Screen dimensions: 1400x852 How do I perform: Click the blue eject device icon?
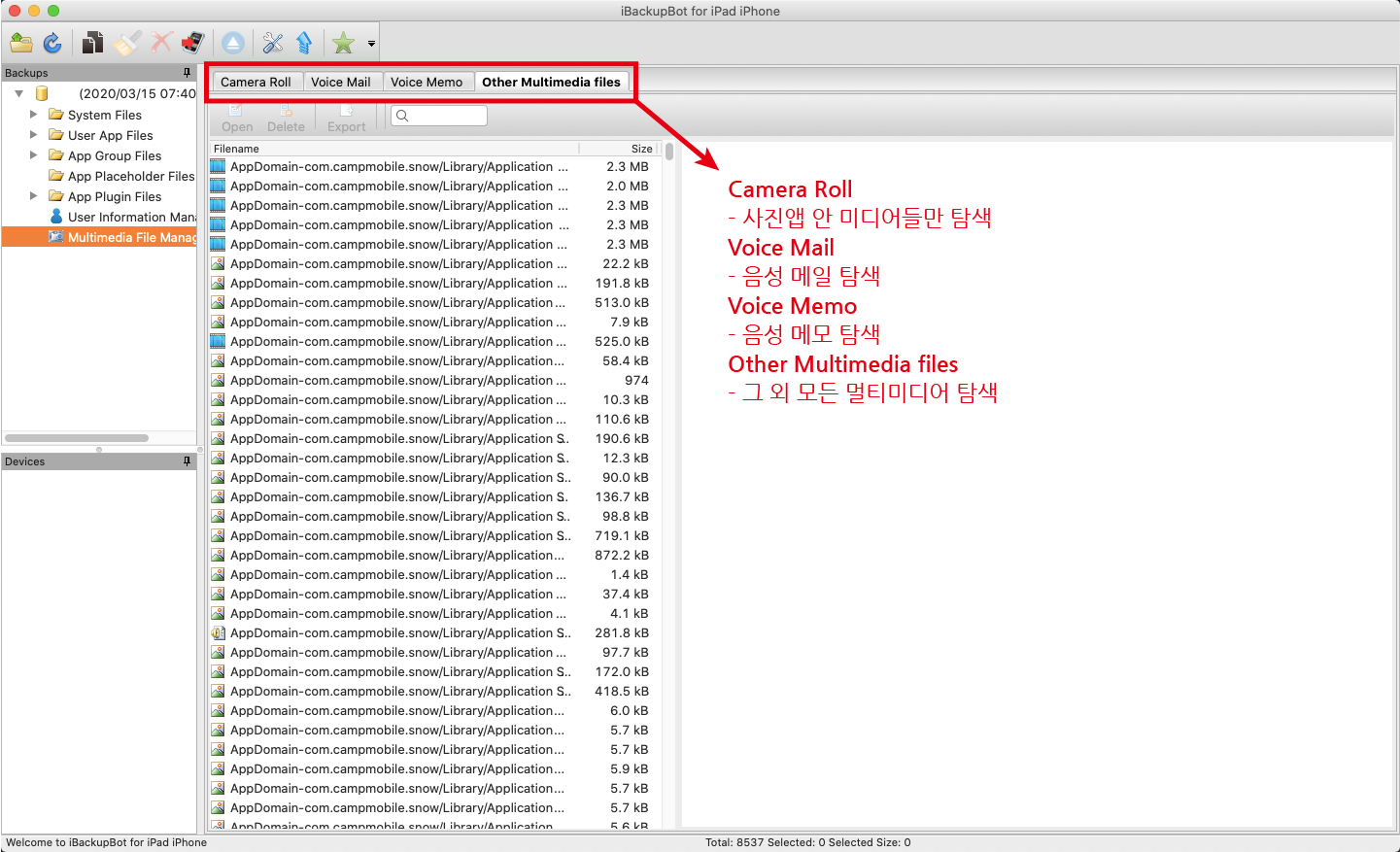point(233,43)
